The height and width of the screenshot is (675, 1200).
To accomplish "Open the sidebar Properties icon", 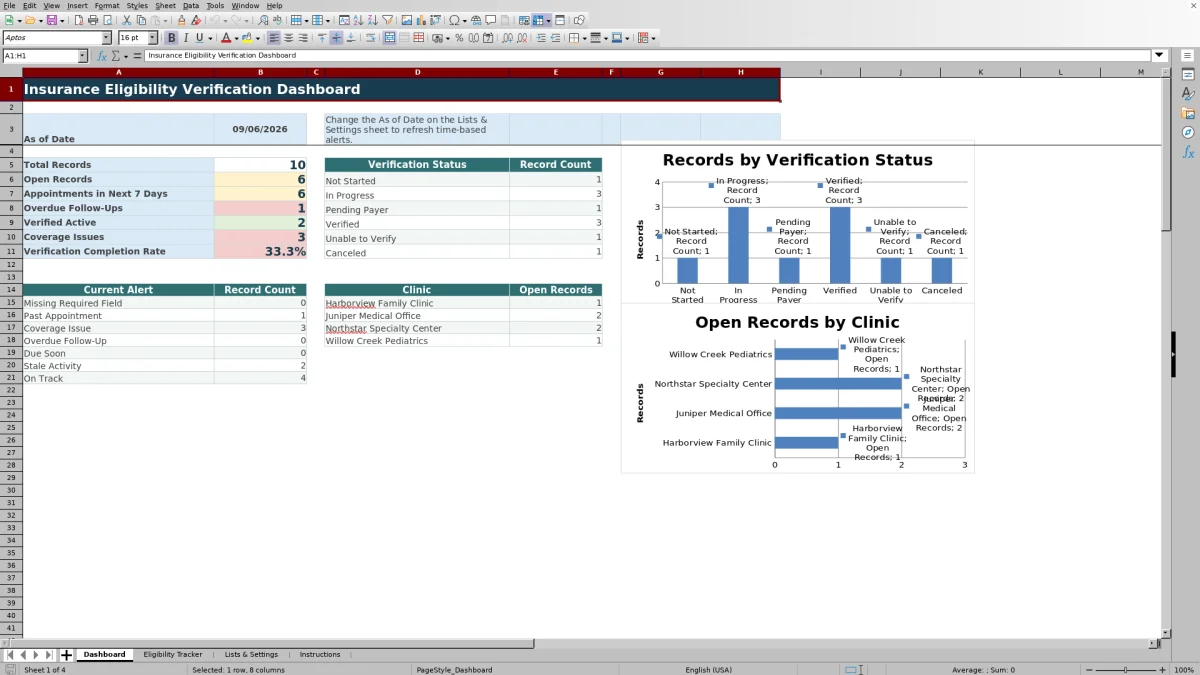I will point(1188,75).
